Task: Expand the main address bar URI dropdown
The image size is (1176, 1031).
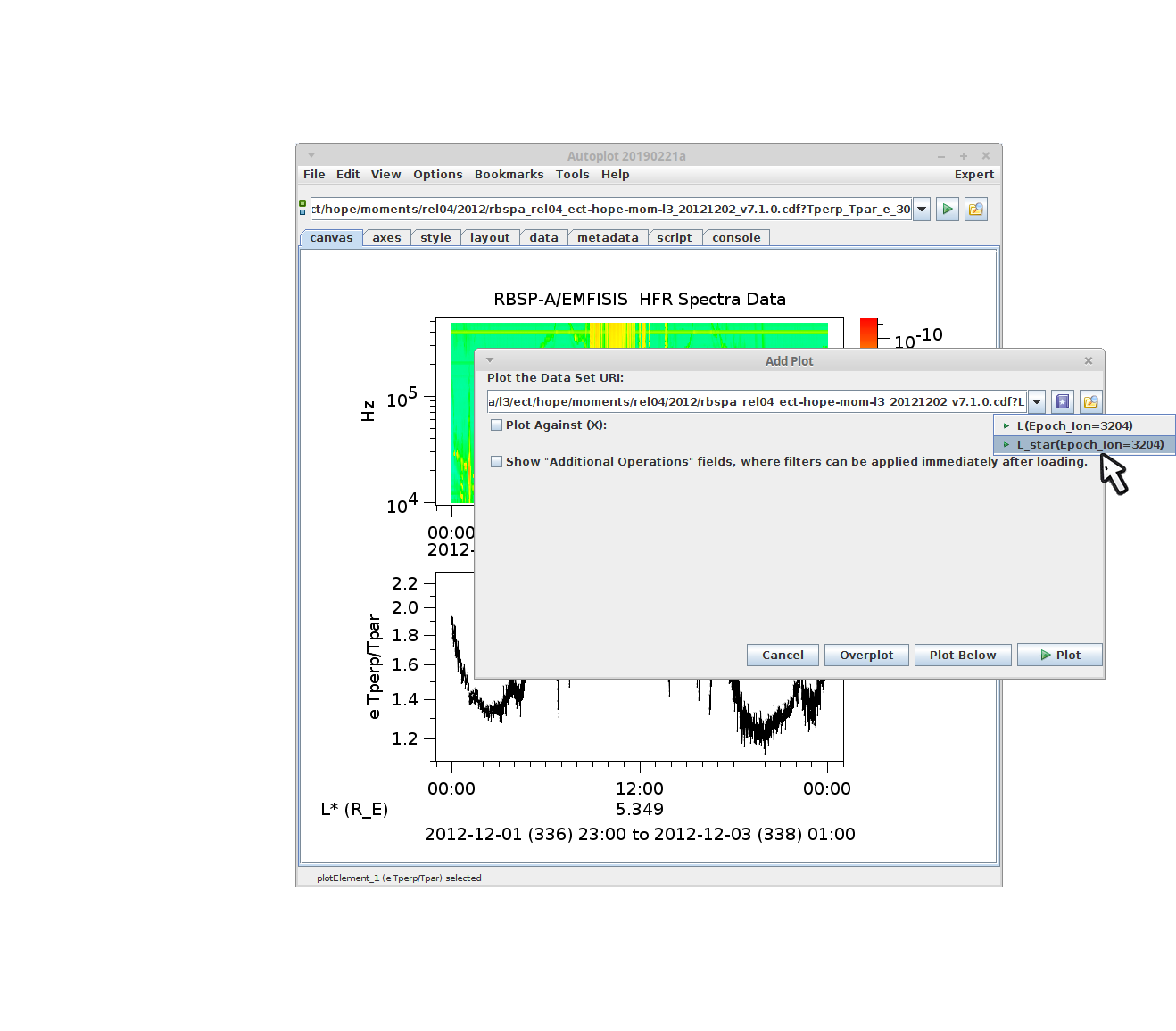Action: click(922, 210)
